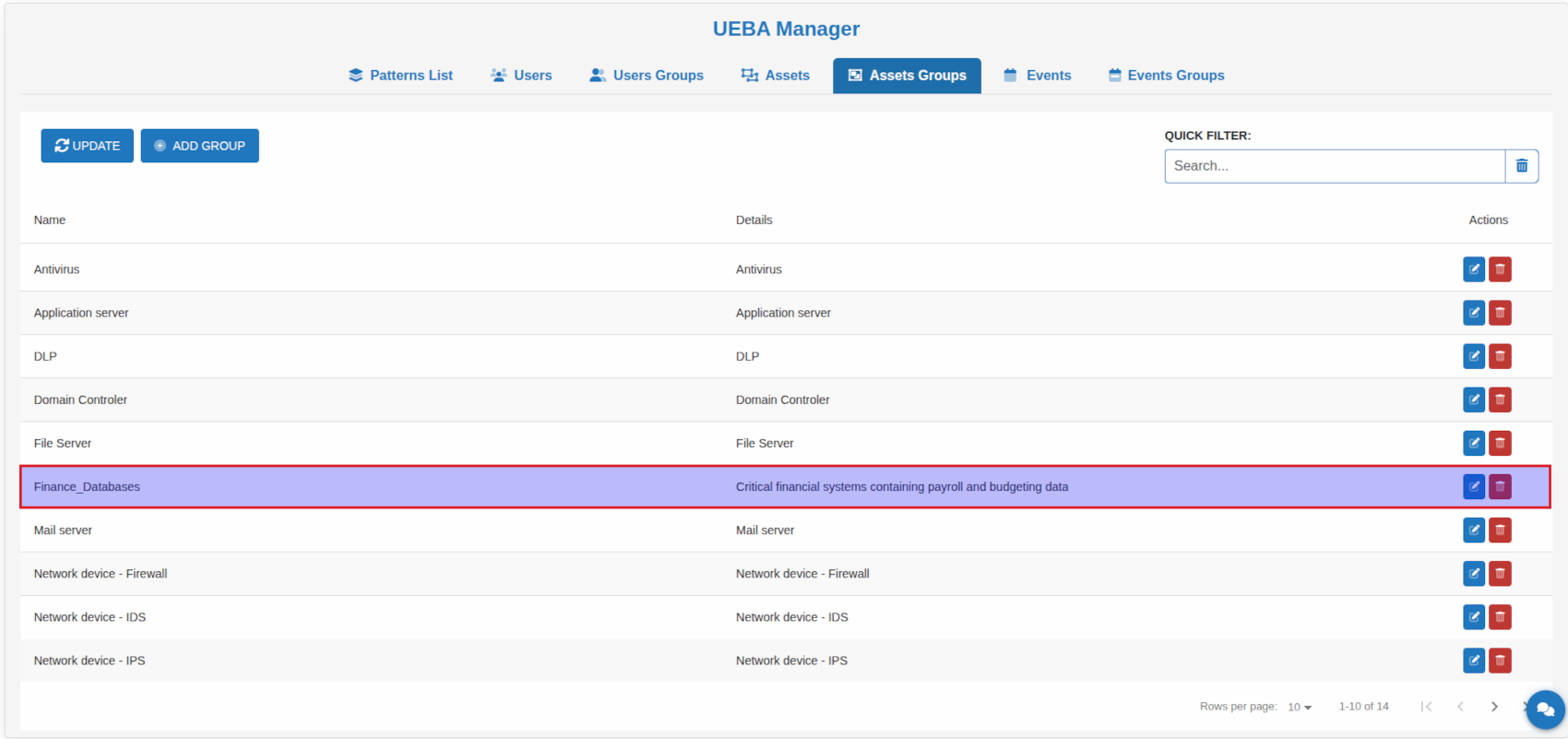Switch to the Patterns List tab
The height and width of the screenshot is (739, 1568).
pyautogui.click(x=400, y=76)
